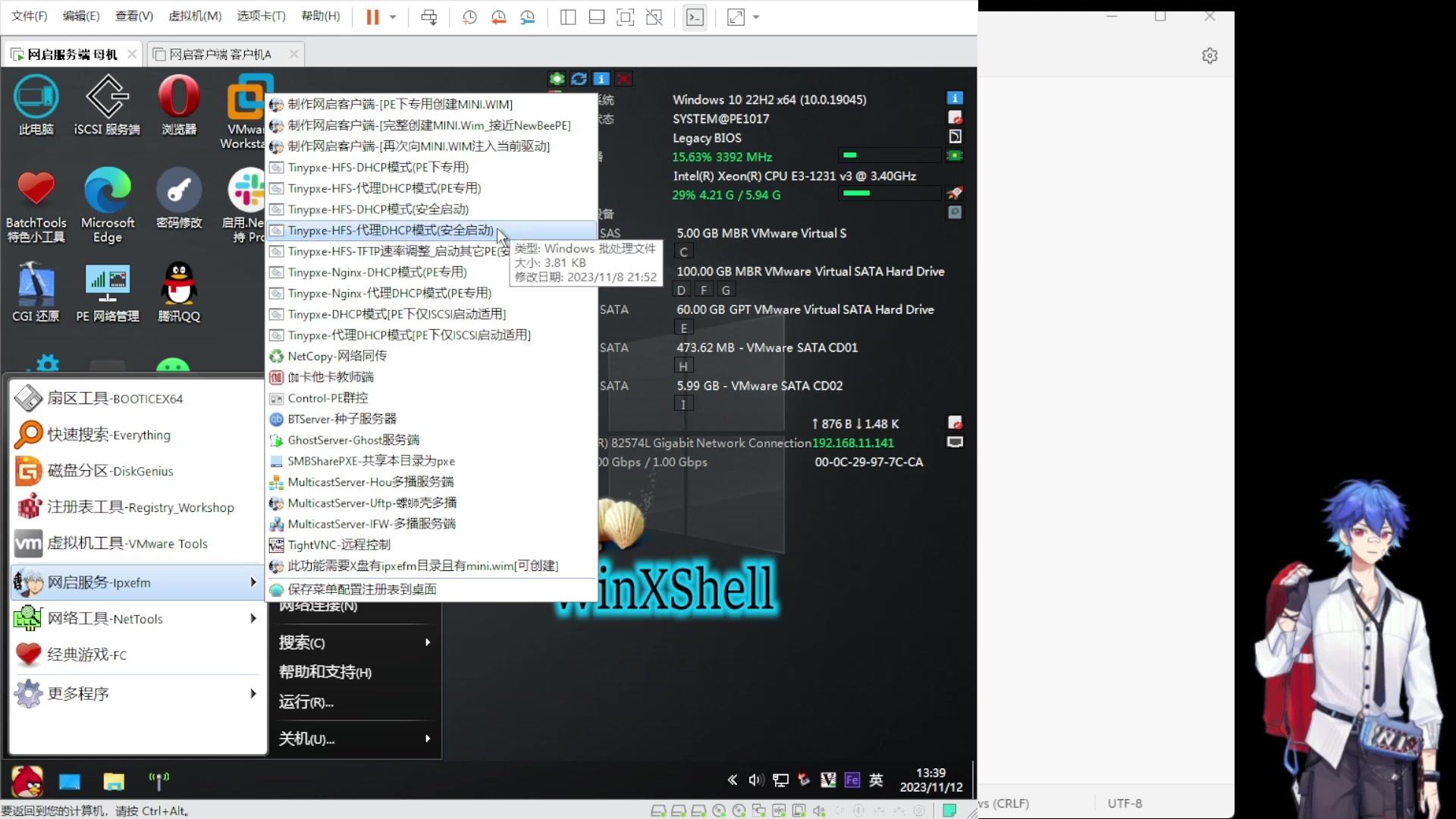1456x819 pixels.
Task: Revert the virtual machine to its snapshot
Action: (x=498, y=17)
